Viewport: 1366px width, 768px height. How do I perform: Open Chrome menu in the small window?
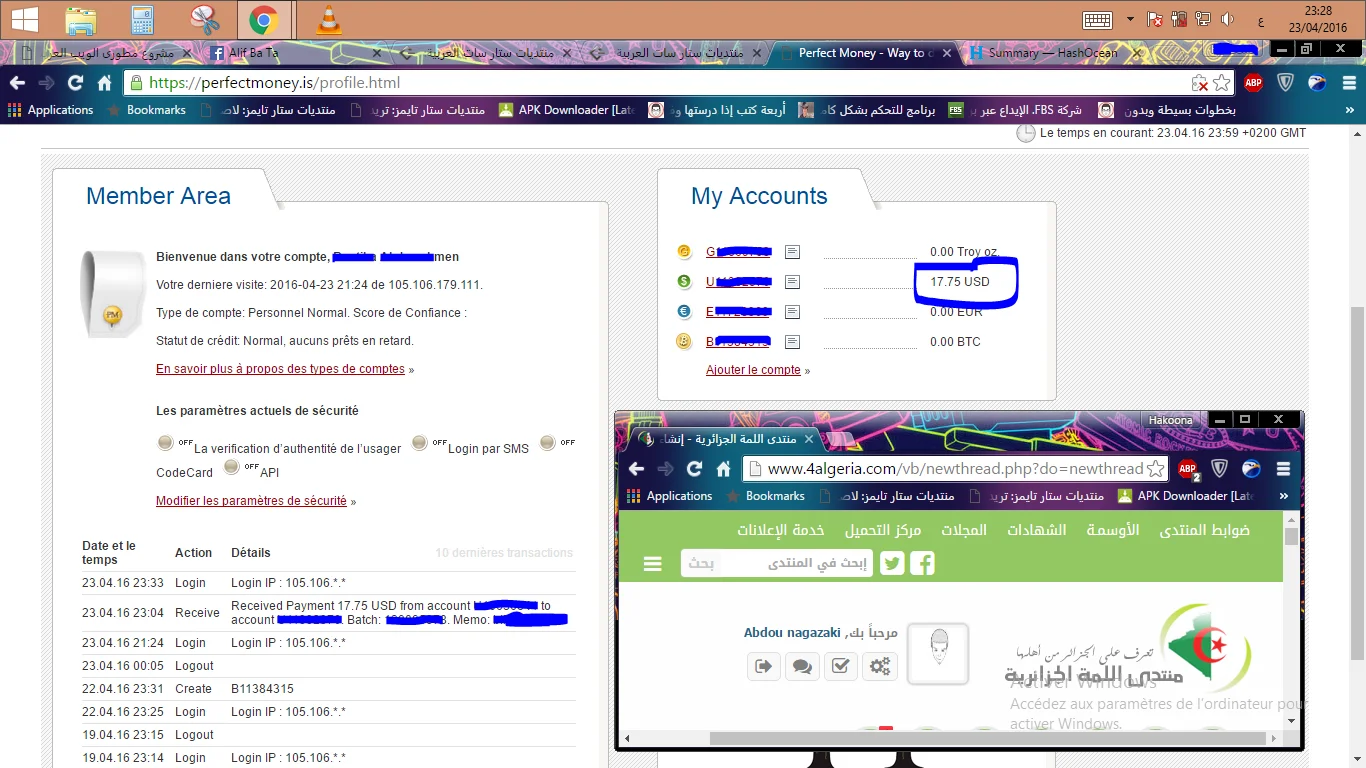coord(1283,469)
